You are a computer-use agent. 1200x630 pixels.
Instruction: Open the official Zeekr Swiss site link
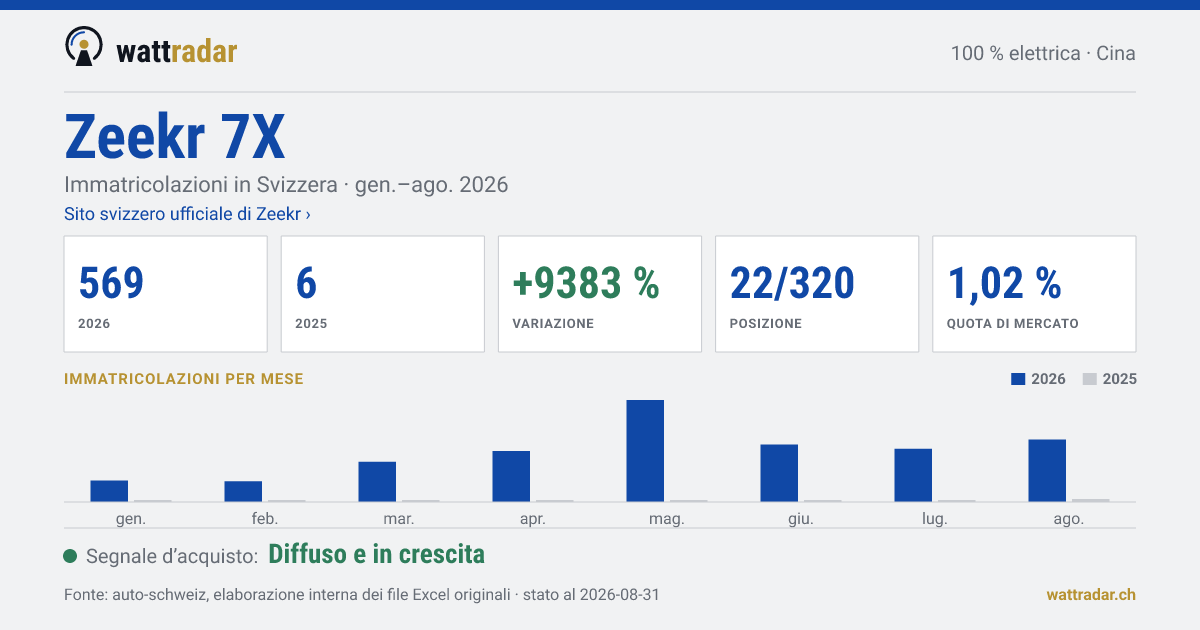187,214
